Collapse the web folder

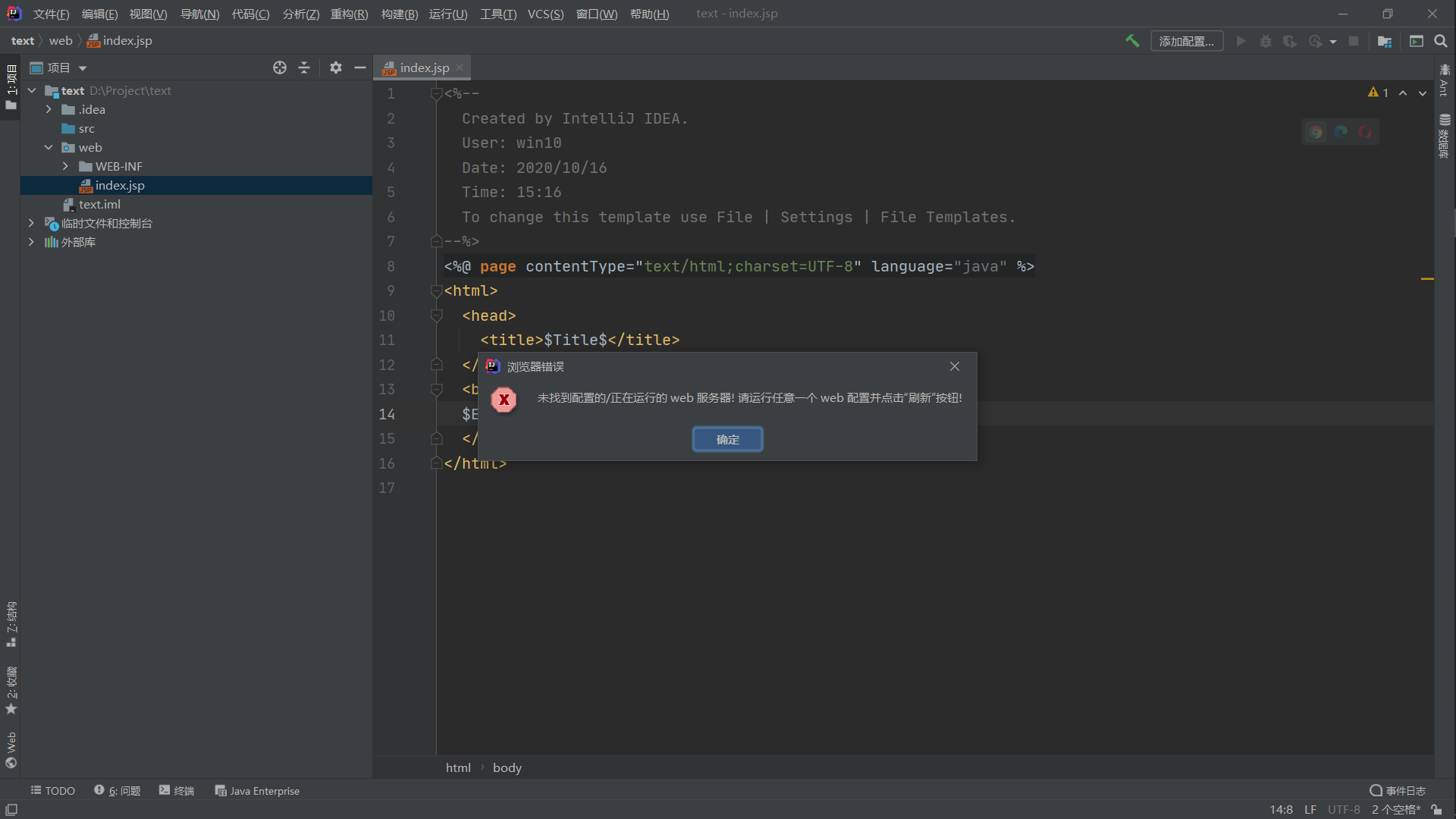(49, 147)
